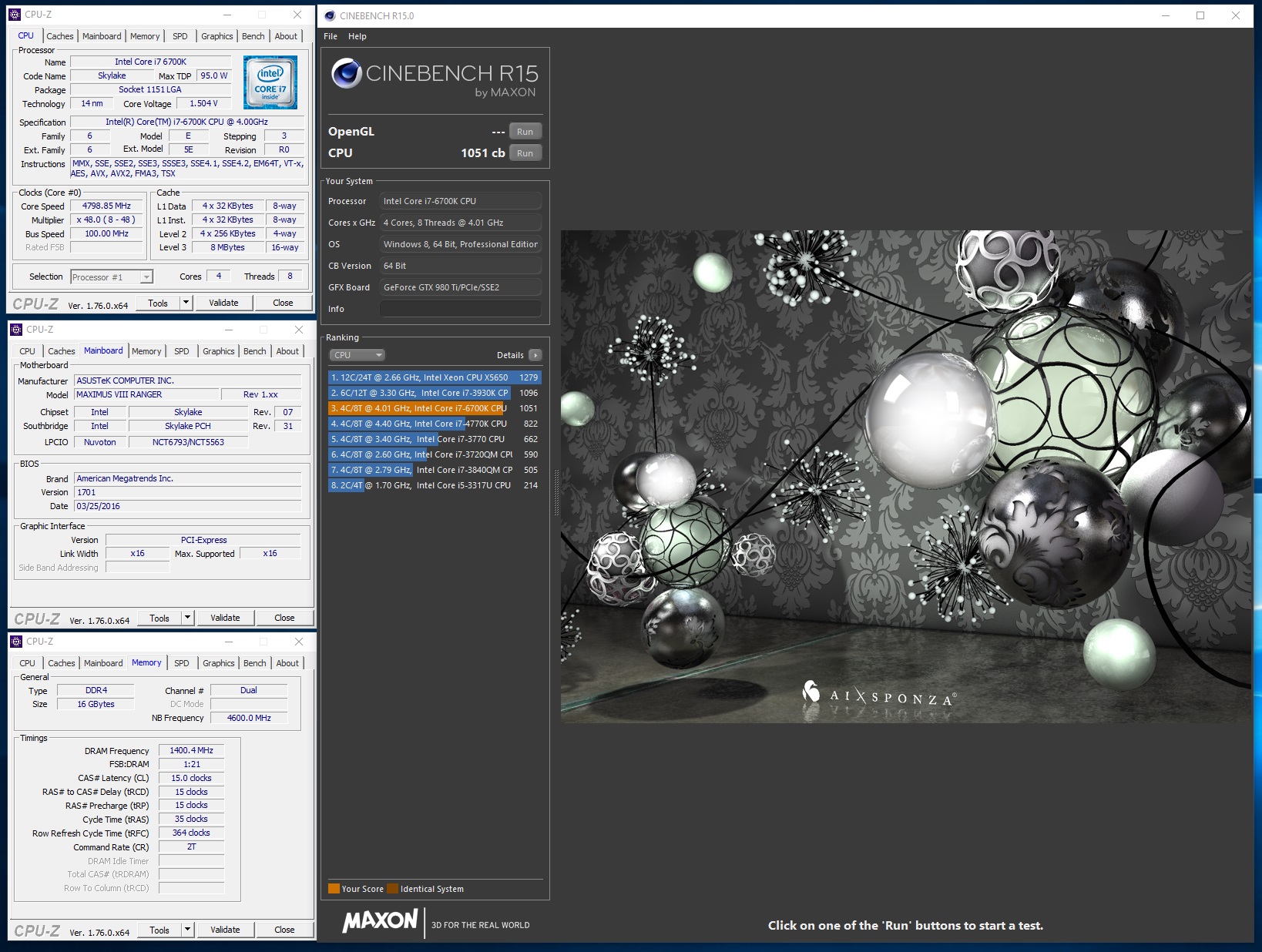
Task: Open the Tools dropdown arrow in Mainboard window
Action: click(x=187, y=618)
